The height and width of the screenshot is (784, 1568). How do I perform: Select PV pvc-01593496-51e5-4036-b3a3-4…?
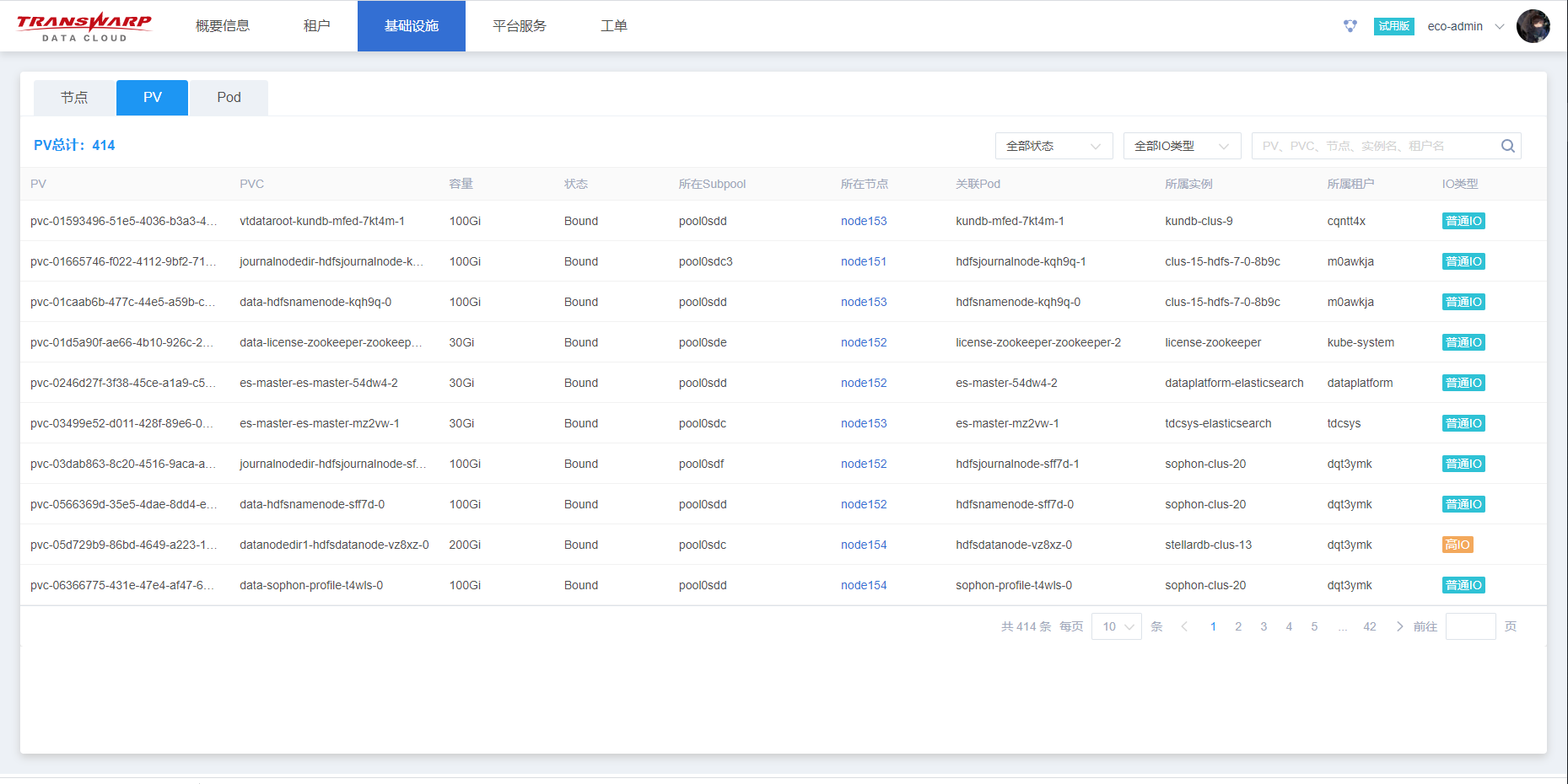point(123,221)
